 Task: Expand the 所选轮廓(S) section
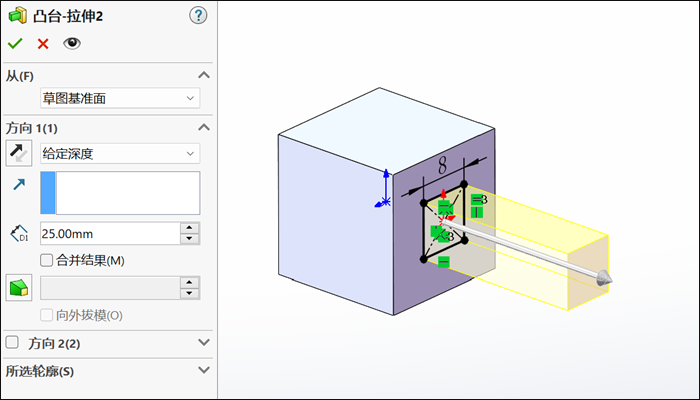pyautogui.click(x=204, y=370)
